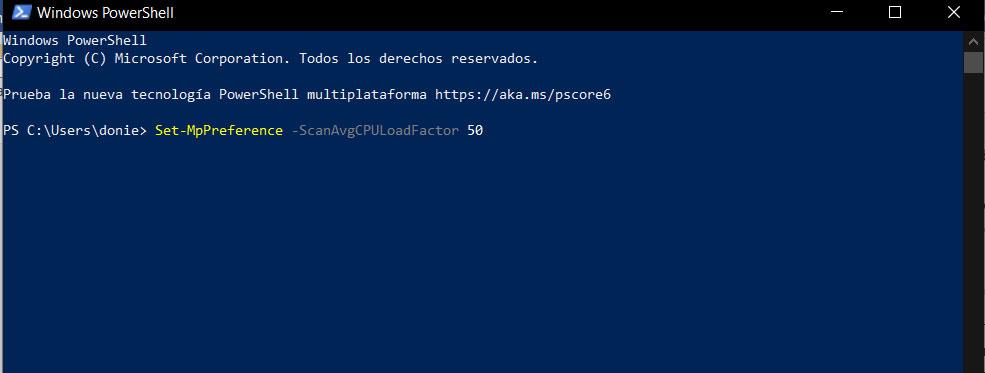
Task: Close the Windows PowerShell window
Action: click(x=954, y=12)
